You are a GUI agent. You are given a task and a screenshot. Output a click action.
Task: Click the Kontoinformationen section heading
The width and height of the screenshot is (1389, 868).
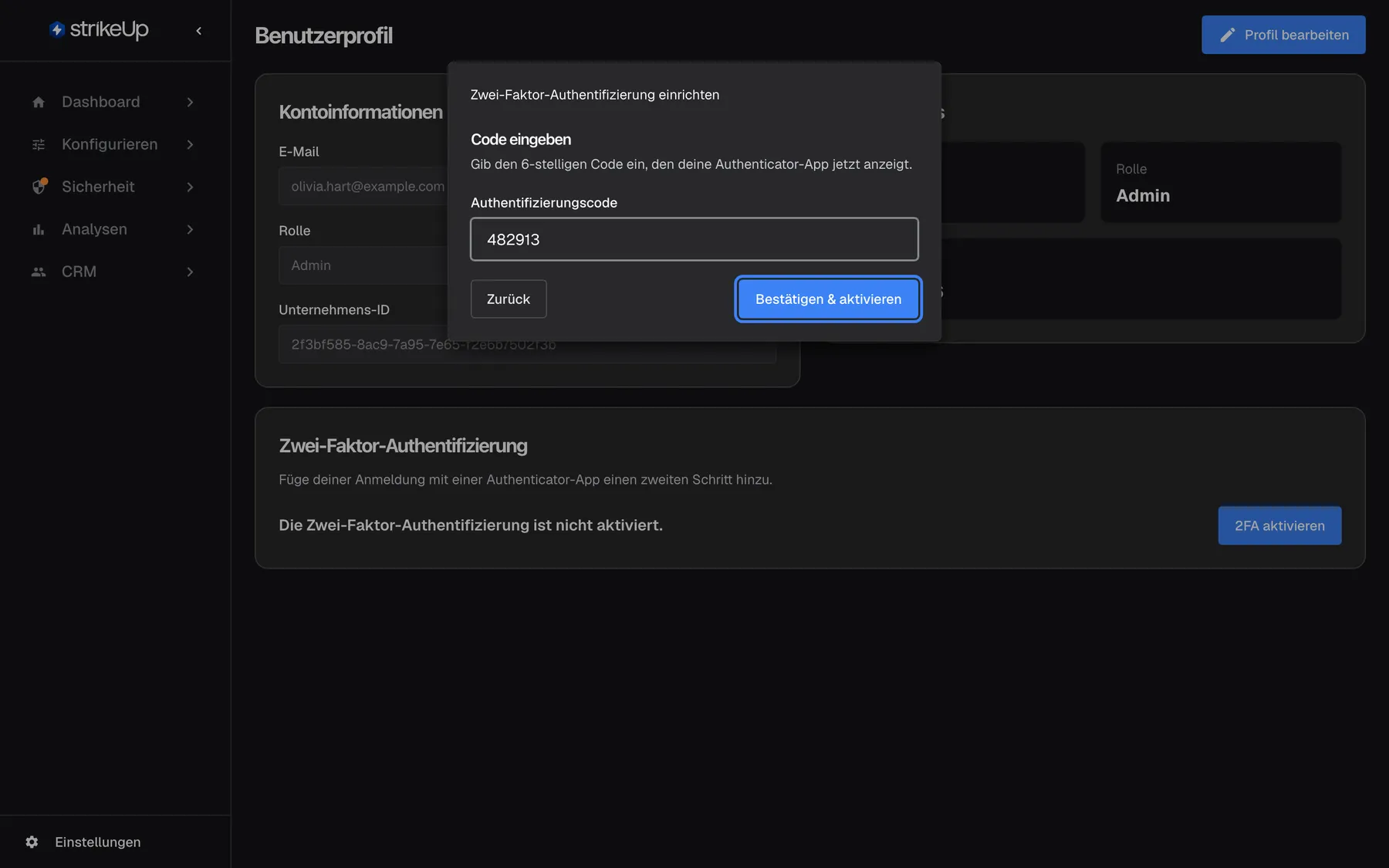(x=360, y=112)
